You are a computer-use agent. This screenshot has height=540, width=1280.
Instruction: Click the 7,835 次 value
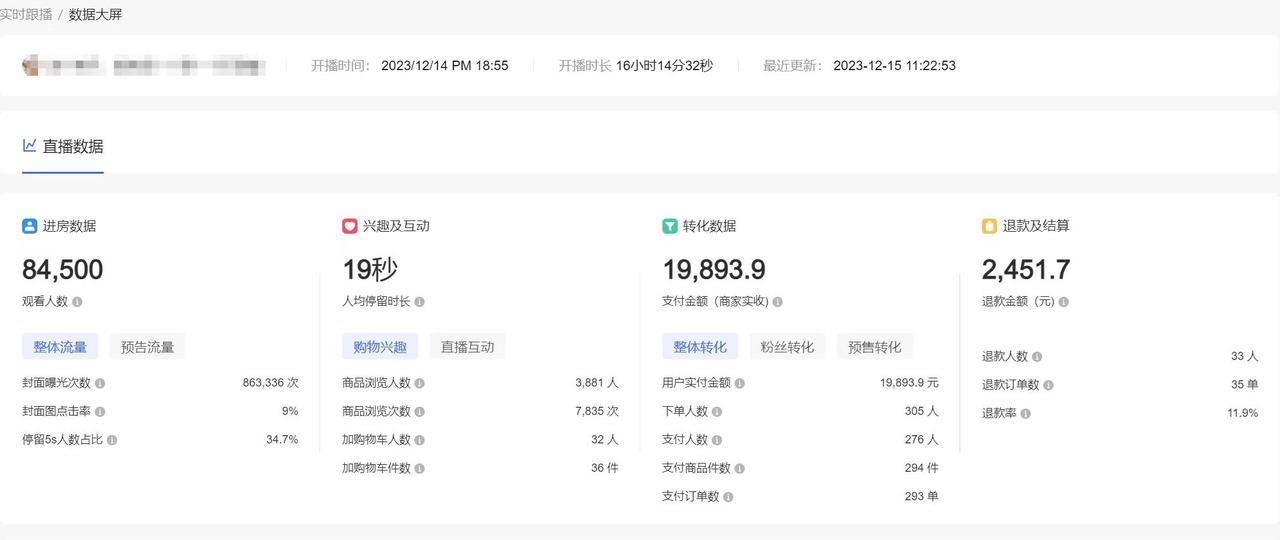coord(597,411)
